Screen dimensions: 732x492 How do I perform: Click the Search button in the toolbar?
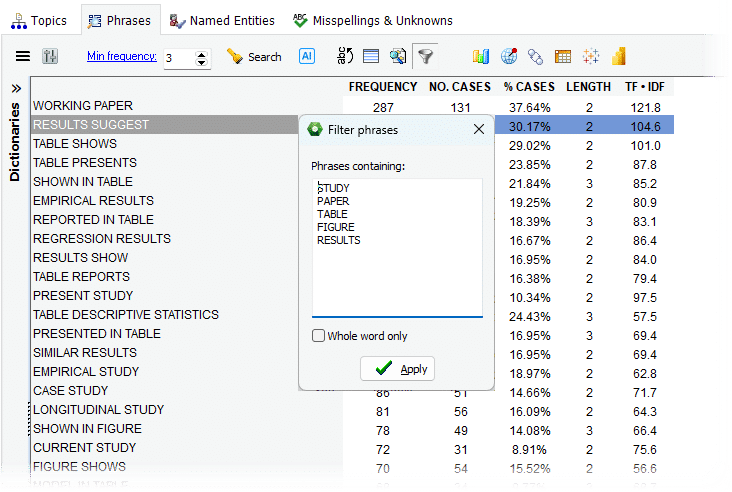coord(254,57)
